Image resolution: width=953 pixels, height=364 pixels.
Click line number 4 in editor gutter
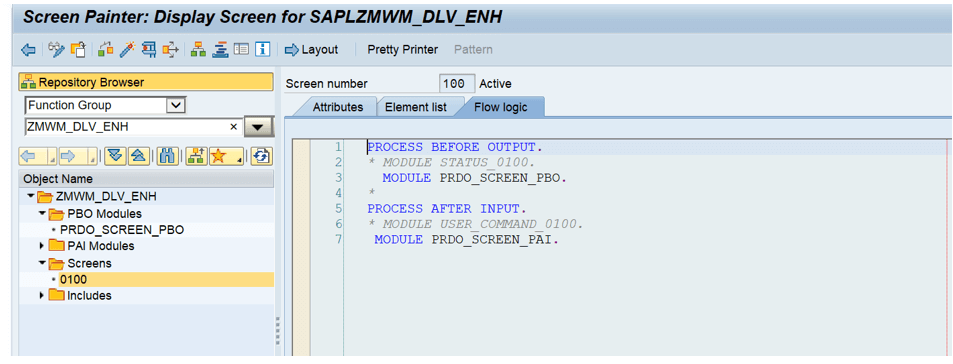(x=339, y=193)
